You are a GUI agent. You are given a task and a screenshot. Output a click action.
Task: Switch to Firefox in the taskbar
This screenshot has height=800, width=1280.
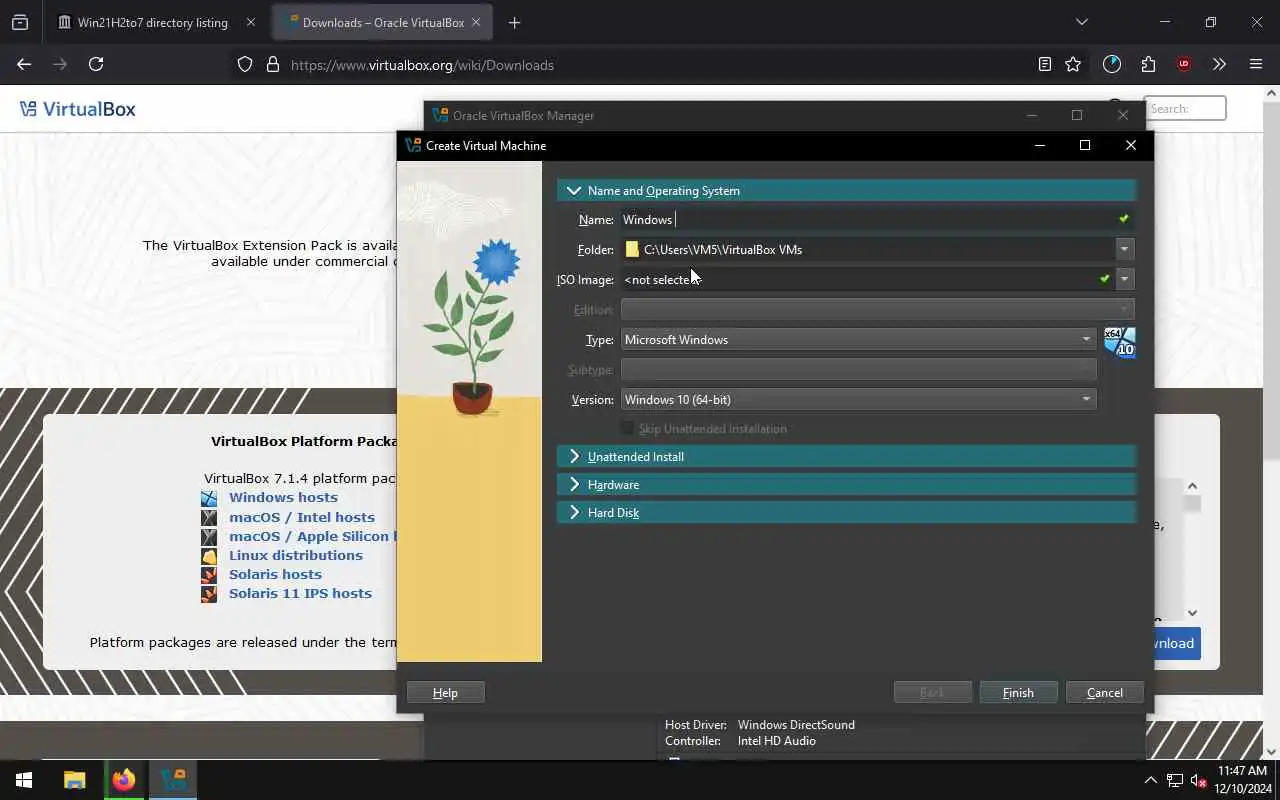[124, 780]
